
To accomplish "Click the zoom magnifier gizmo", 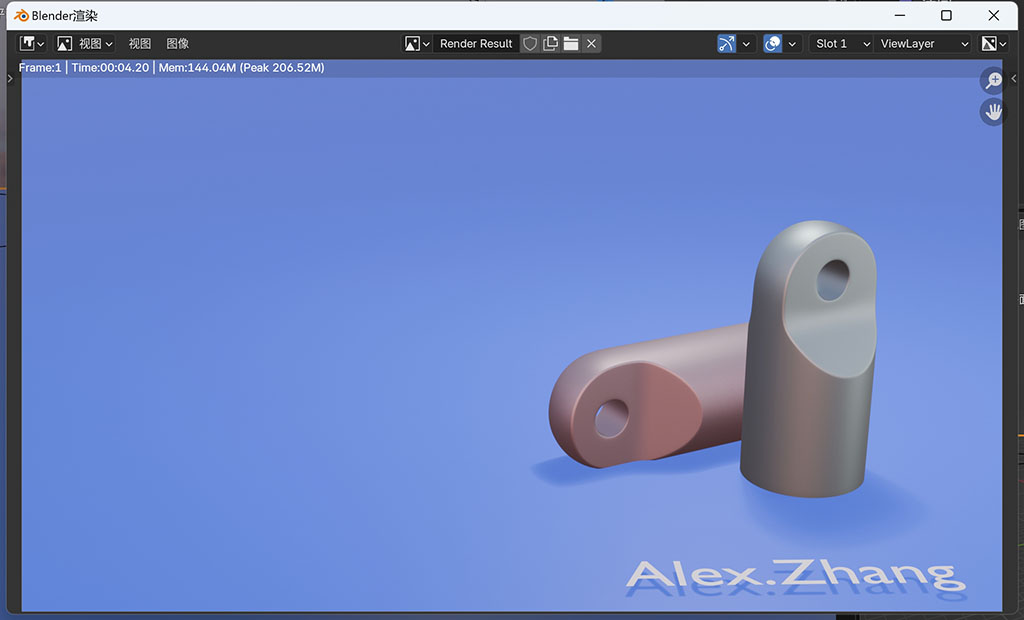I will pyautogui.click(x=993, y=81).
